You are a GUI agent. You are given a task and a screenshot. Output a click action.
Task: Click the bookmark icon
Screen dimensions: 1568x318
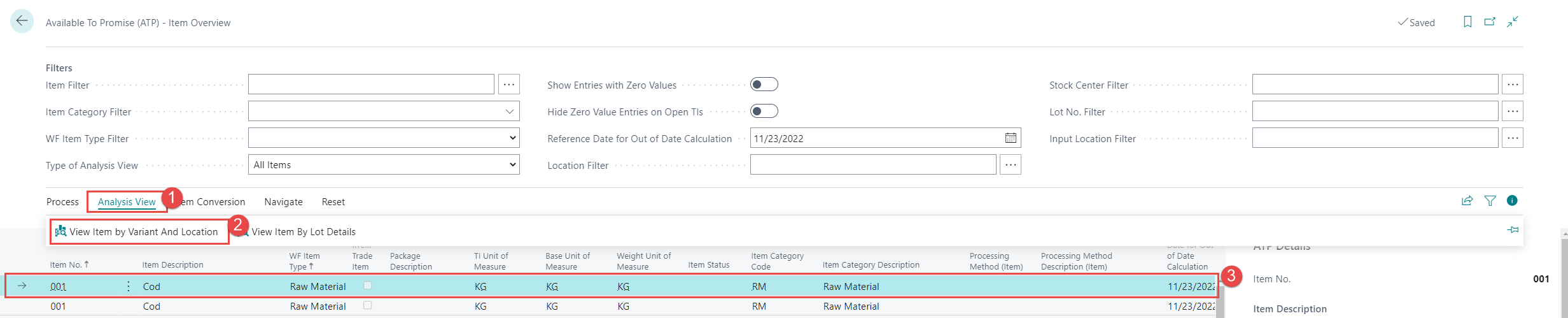coord(1467,22)
